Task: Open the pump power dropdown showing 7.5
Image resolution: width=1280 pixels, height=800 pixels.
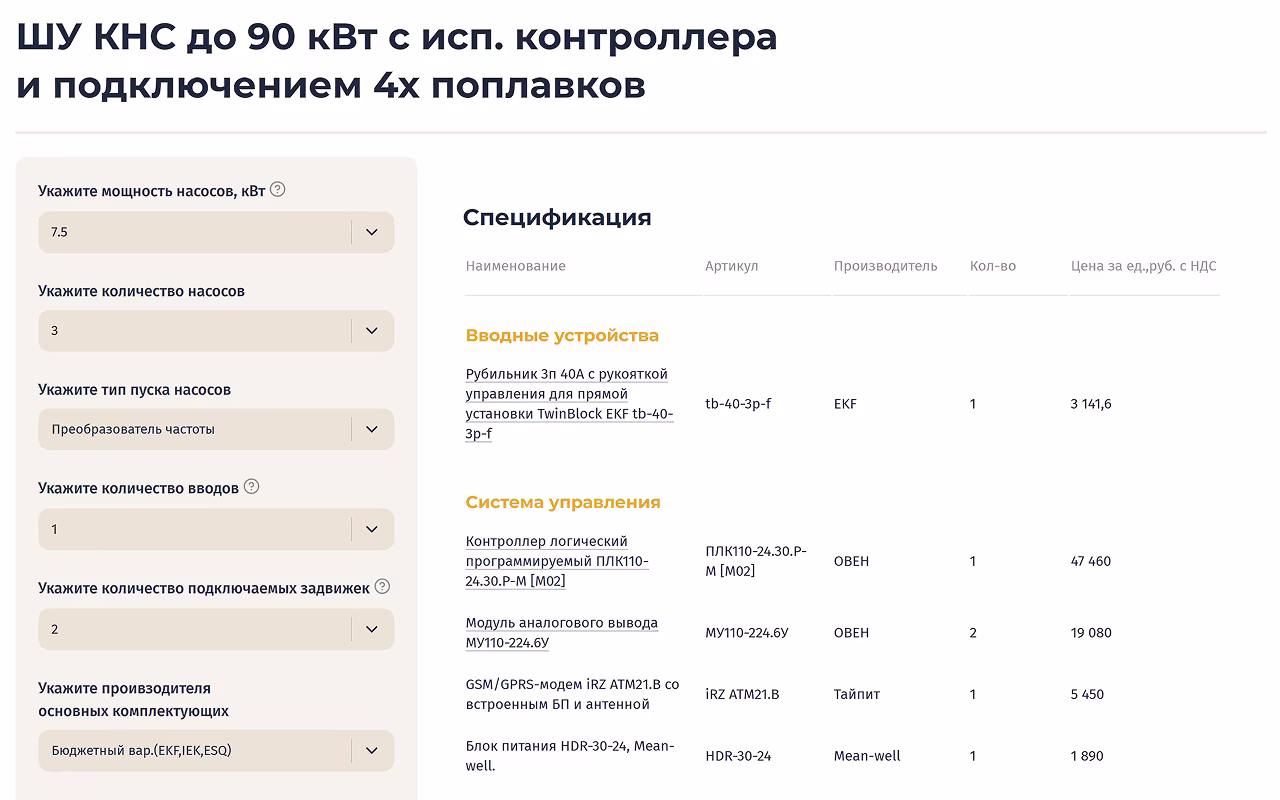Action: coord(216,232)
